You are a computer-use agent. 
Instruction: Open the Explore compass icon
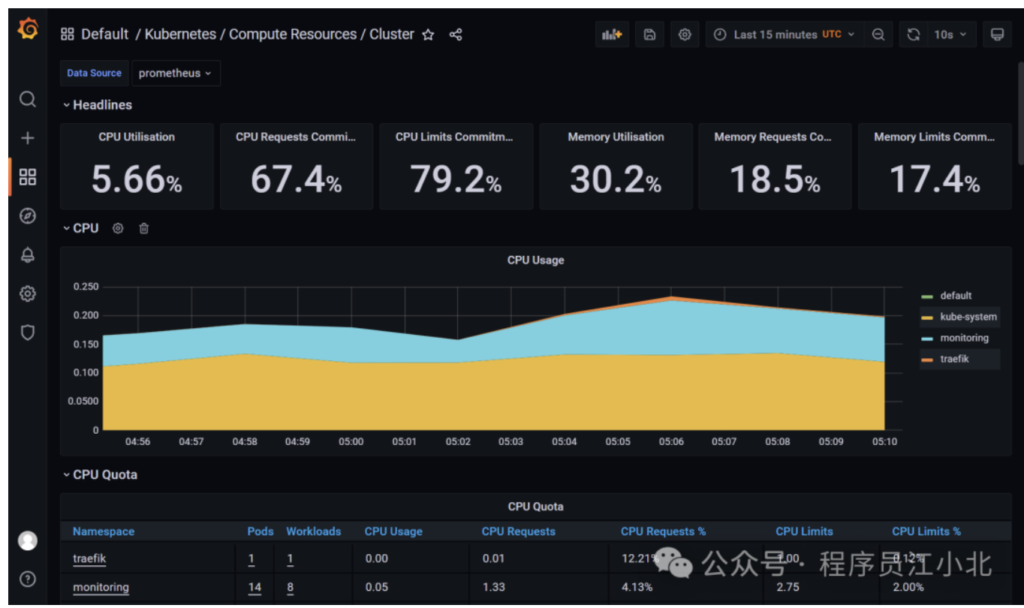coord(28,216)
